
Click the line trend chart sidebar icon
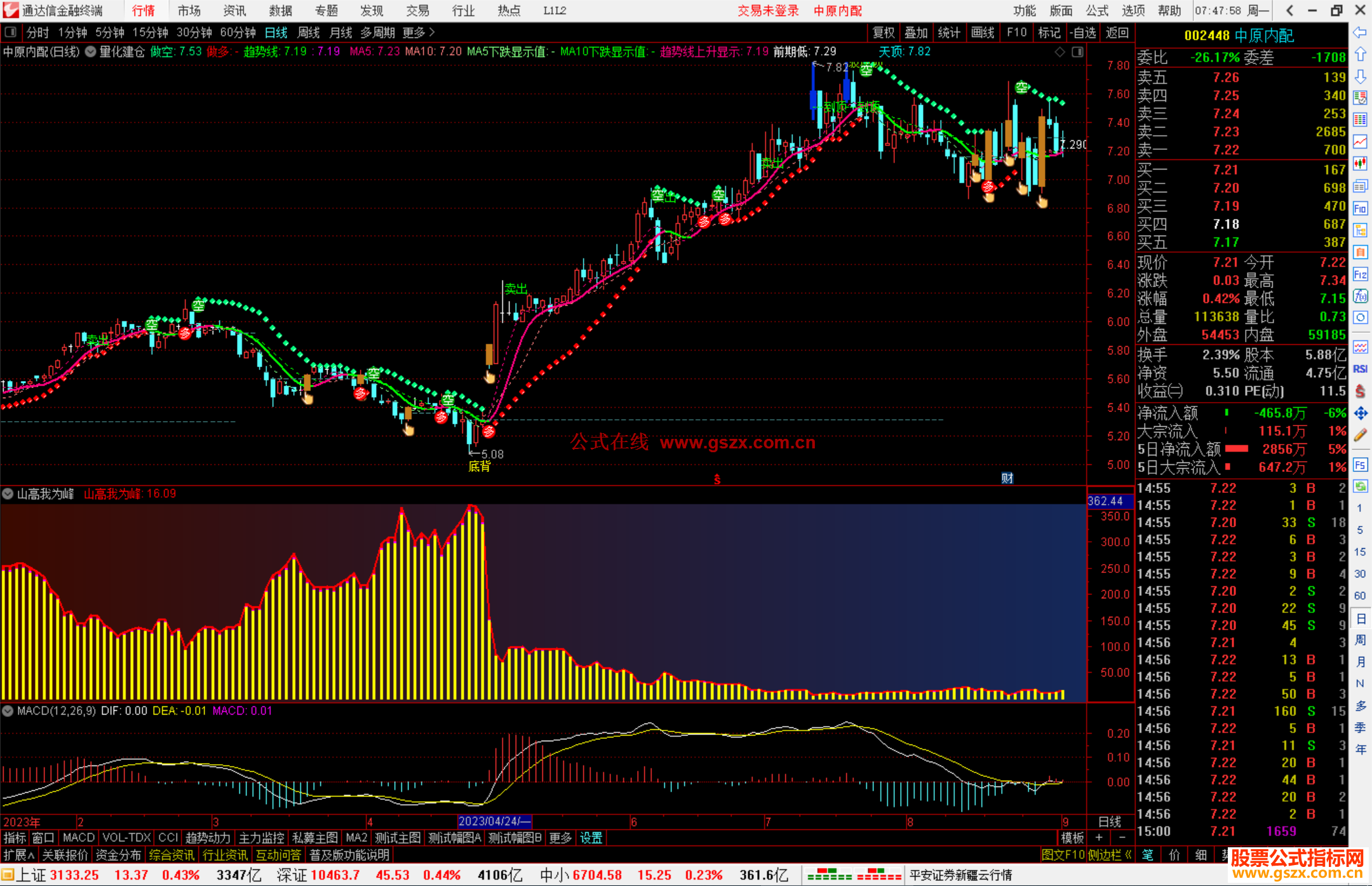(1360, 142)
